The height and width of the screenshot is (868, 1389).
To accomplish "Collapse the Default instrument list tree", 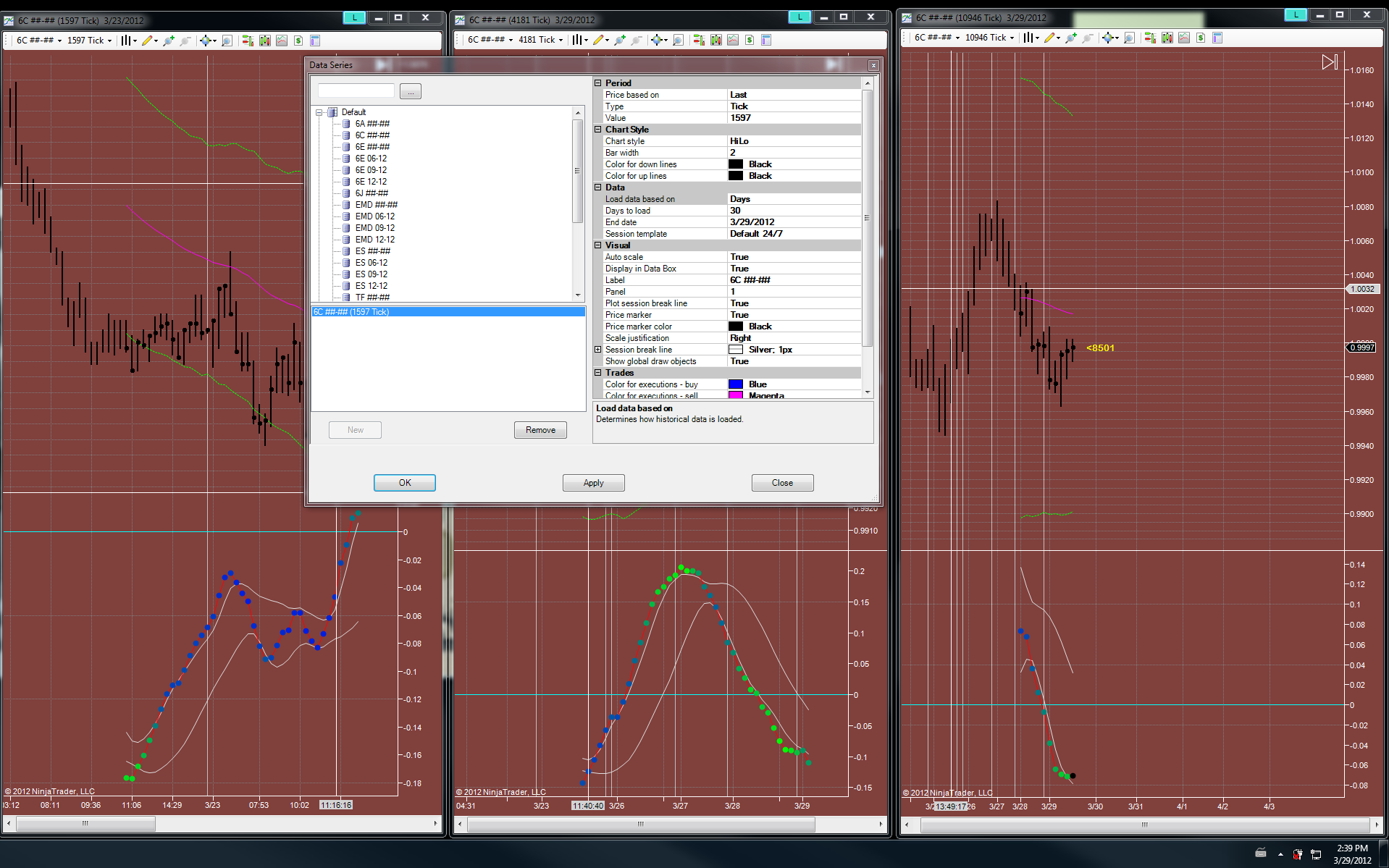I will point(319,112).
